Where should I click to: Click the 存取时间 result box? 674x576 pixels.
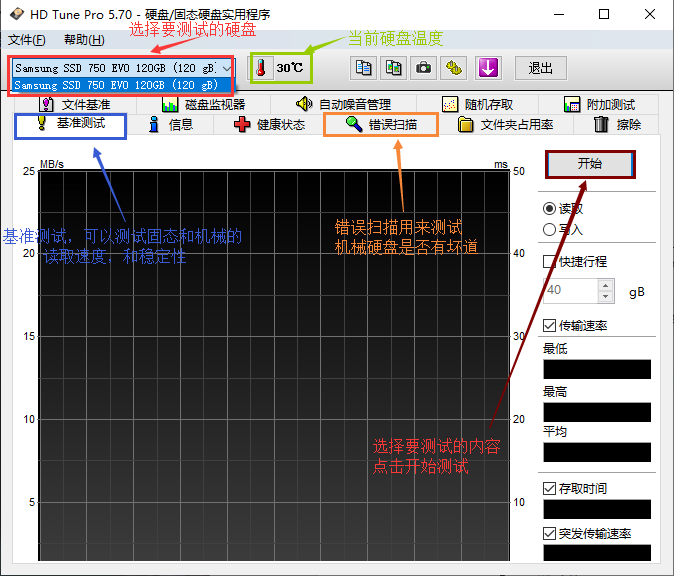pos(597,509)
